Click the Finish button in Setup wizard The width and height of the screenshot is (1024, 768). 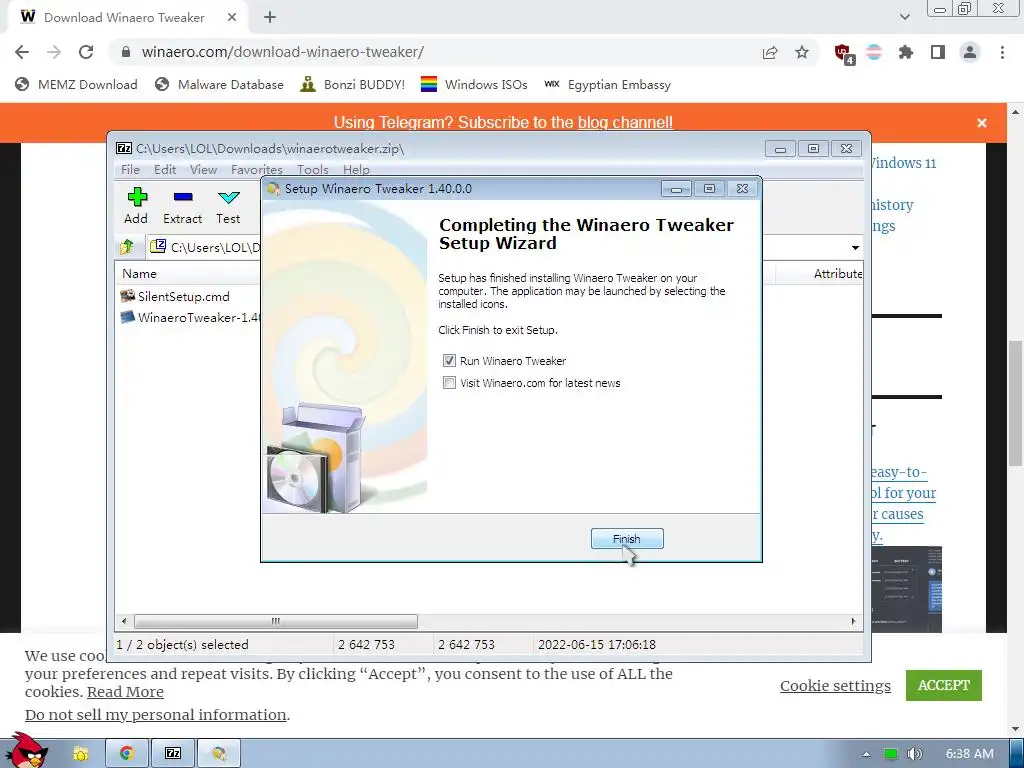tap(627, 539)
